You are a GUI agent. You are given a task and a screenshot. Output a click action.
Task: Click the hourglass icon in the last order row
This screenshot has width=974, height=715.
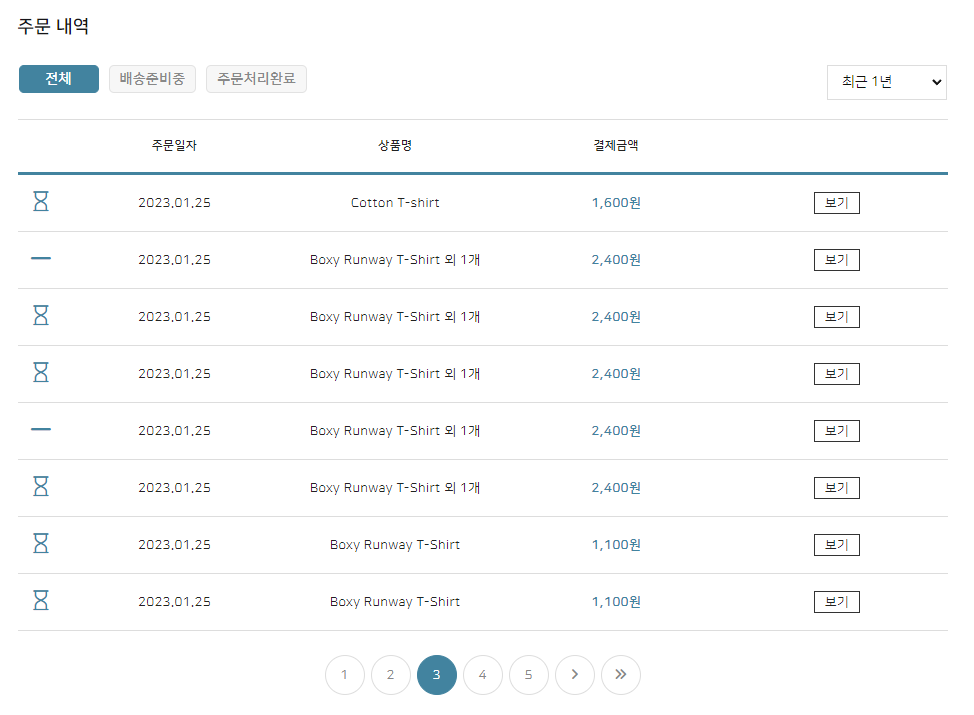click(x=41, y=601)
